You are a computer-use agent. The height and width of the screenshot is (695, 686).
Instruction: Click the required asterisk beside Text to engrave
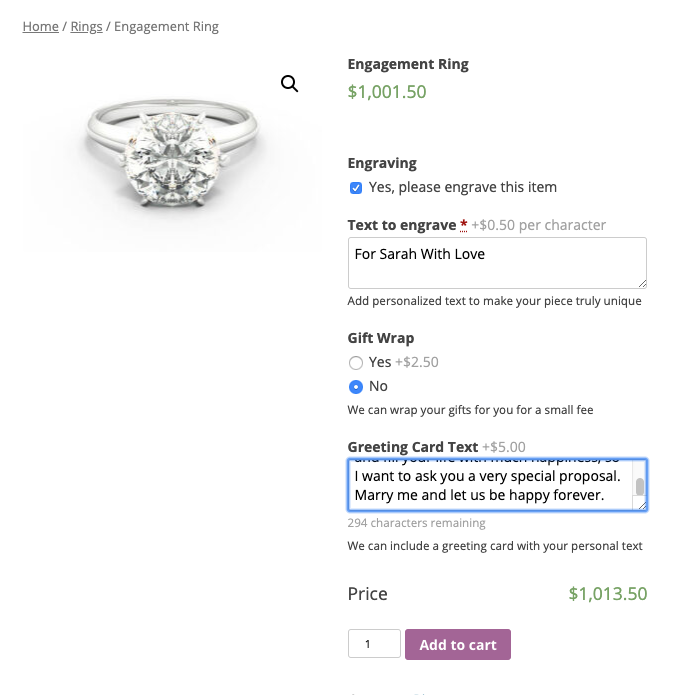(x=464, y=225)
